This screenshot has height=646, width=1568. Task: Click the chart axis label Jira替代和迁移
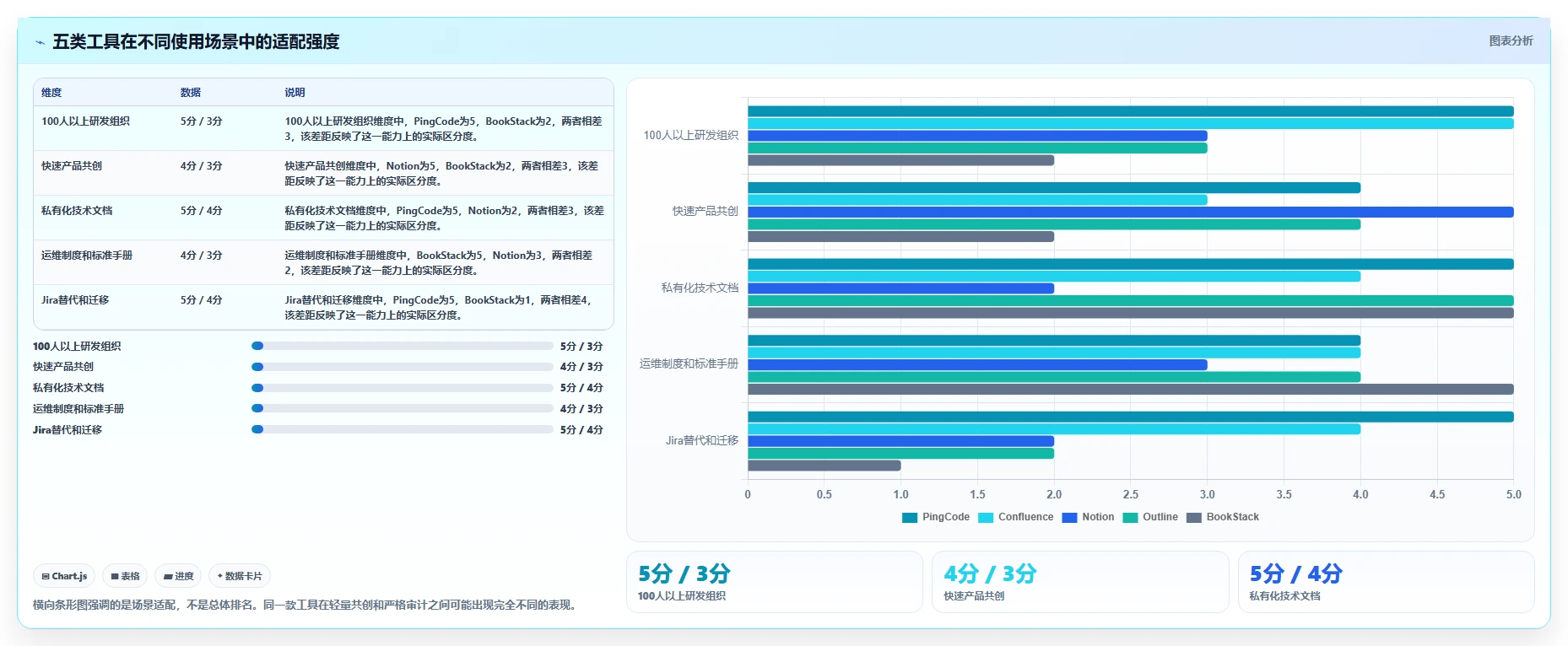point(701,440)
